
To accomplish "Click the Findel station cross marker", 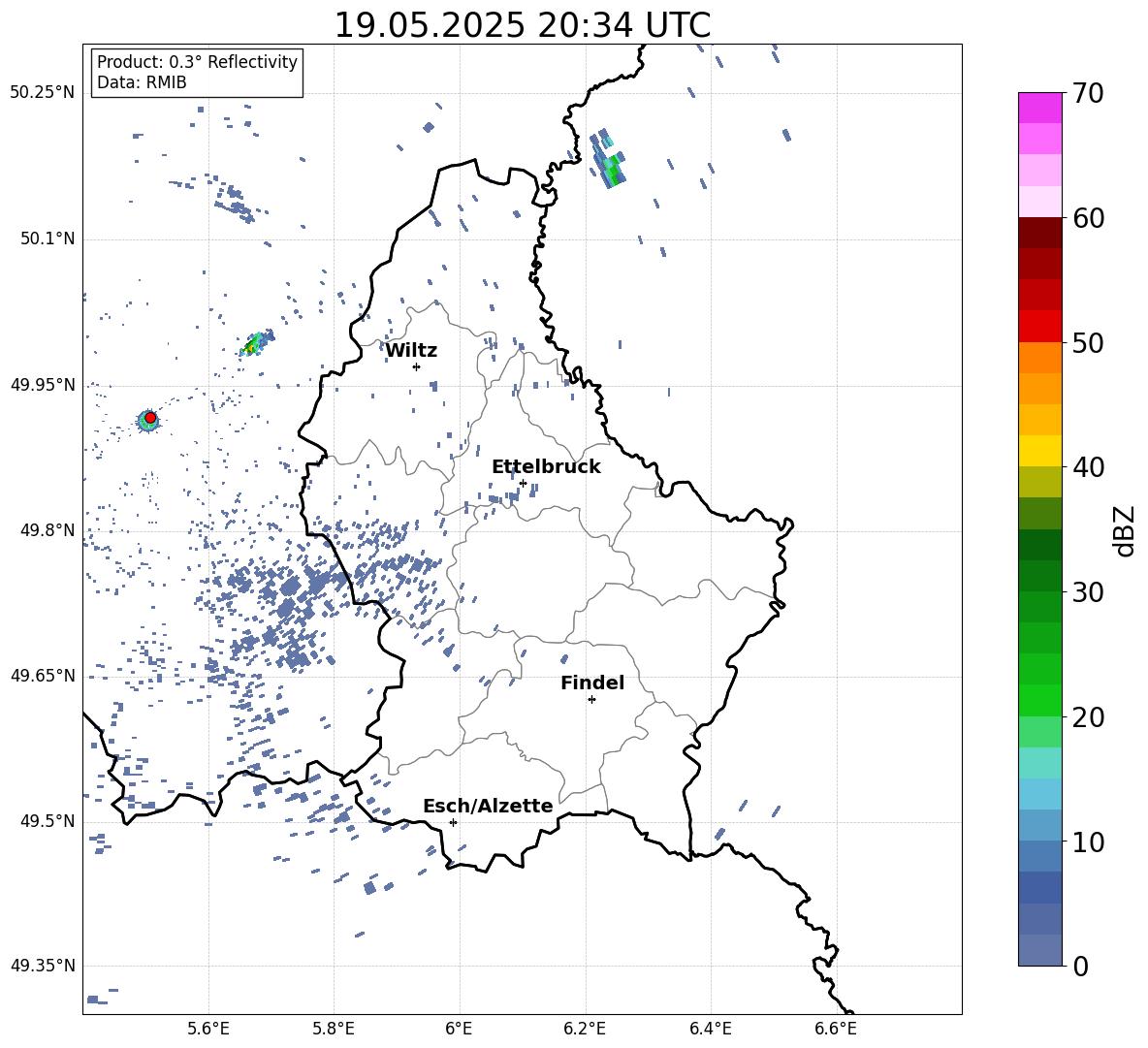I will 591,700.
